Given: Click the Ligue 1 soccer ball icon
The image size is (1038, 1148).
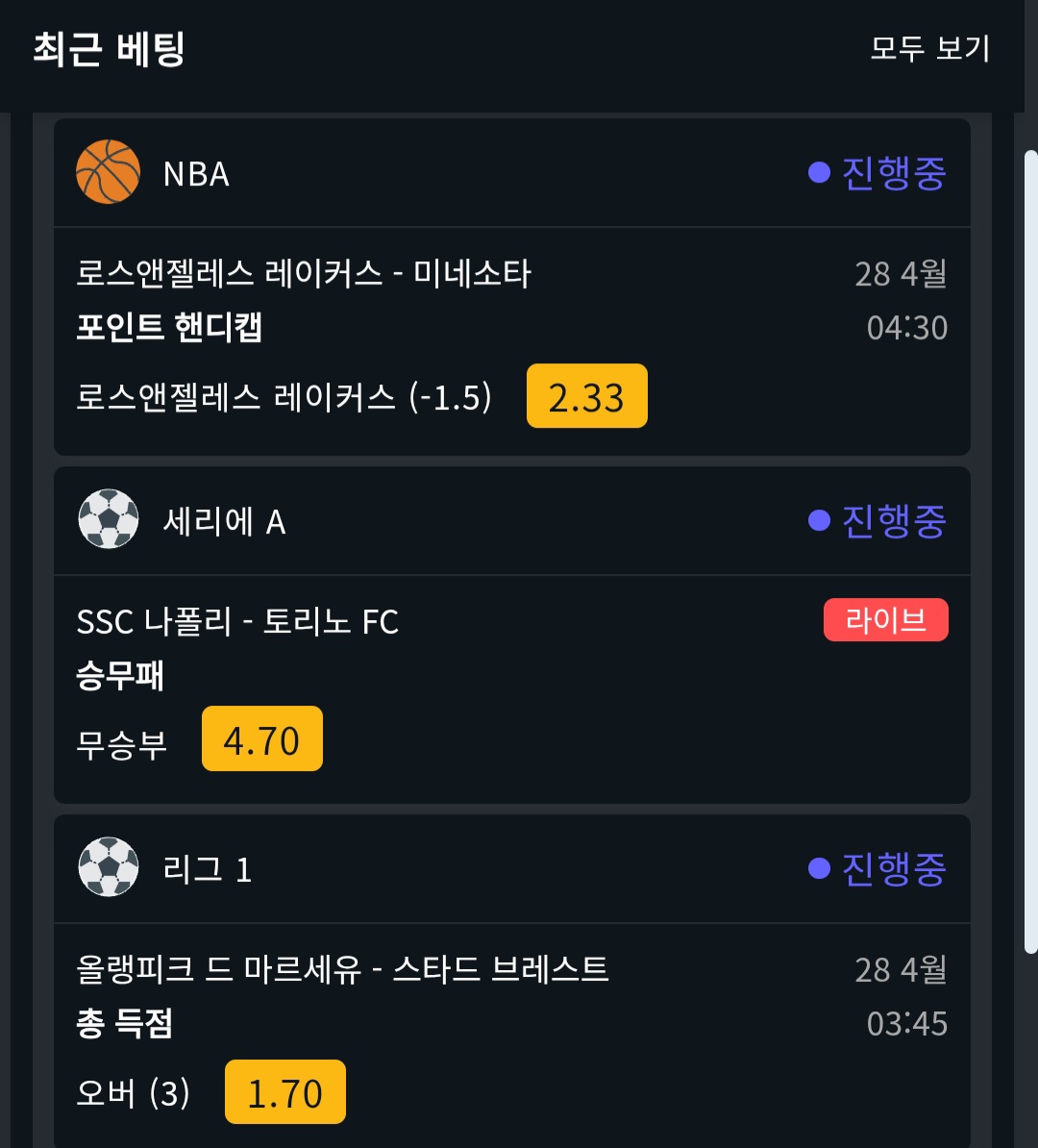Looking at the screenshot, I should pos(108,868).
